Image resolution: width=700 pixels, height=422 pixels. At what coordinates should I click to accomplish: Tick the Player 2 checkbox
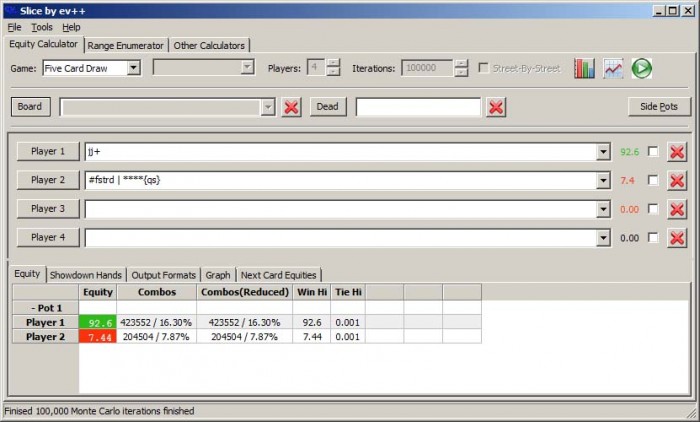[x=653, y=180]
